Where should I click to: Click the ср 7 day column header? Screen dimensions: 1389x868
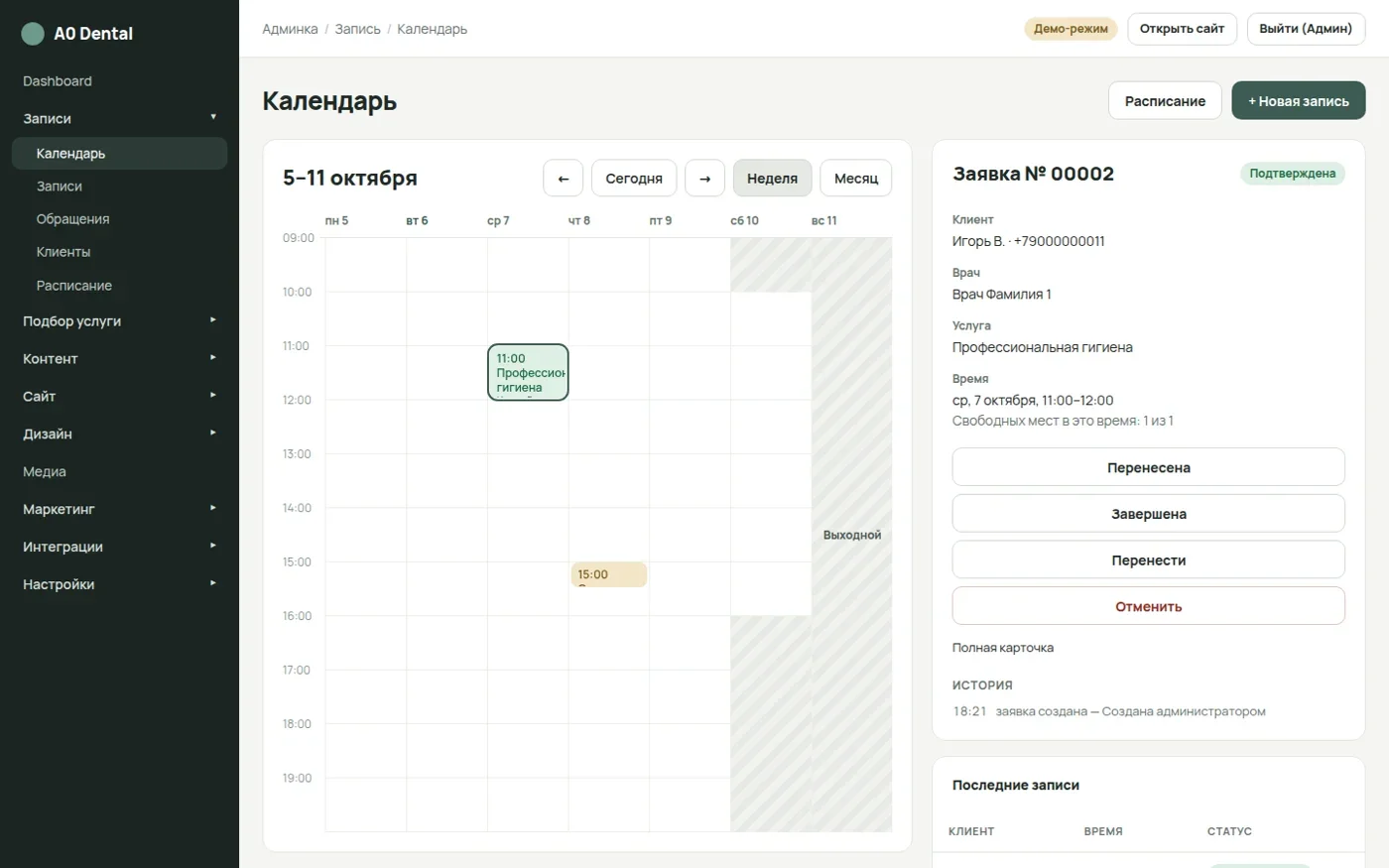pos(498,220)
